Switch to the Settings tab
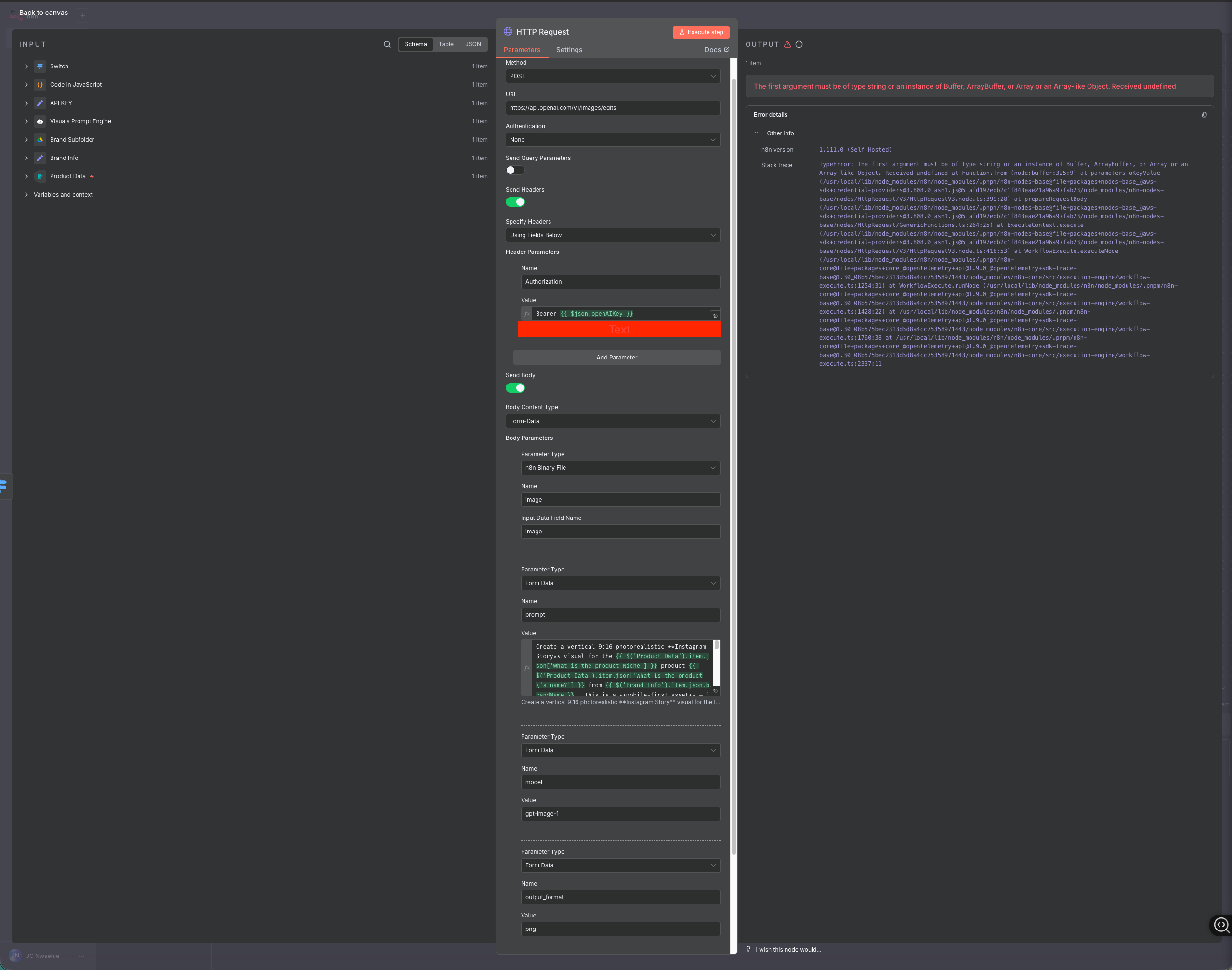The image size is (1232, 970). (569, 50)
